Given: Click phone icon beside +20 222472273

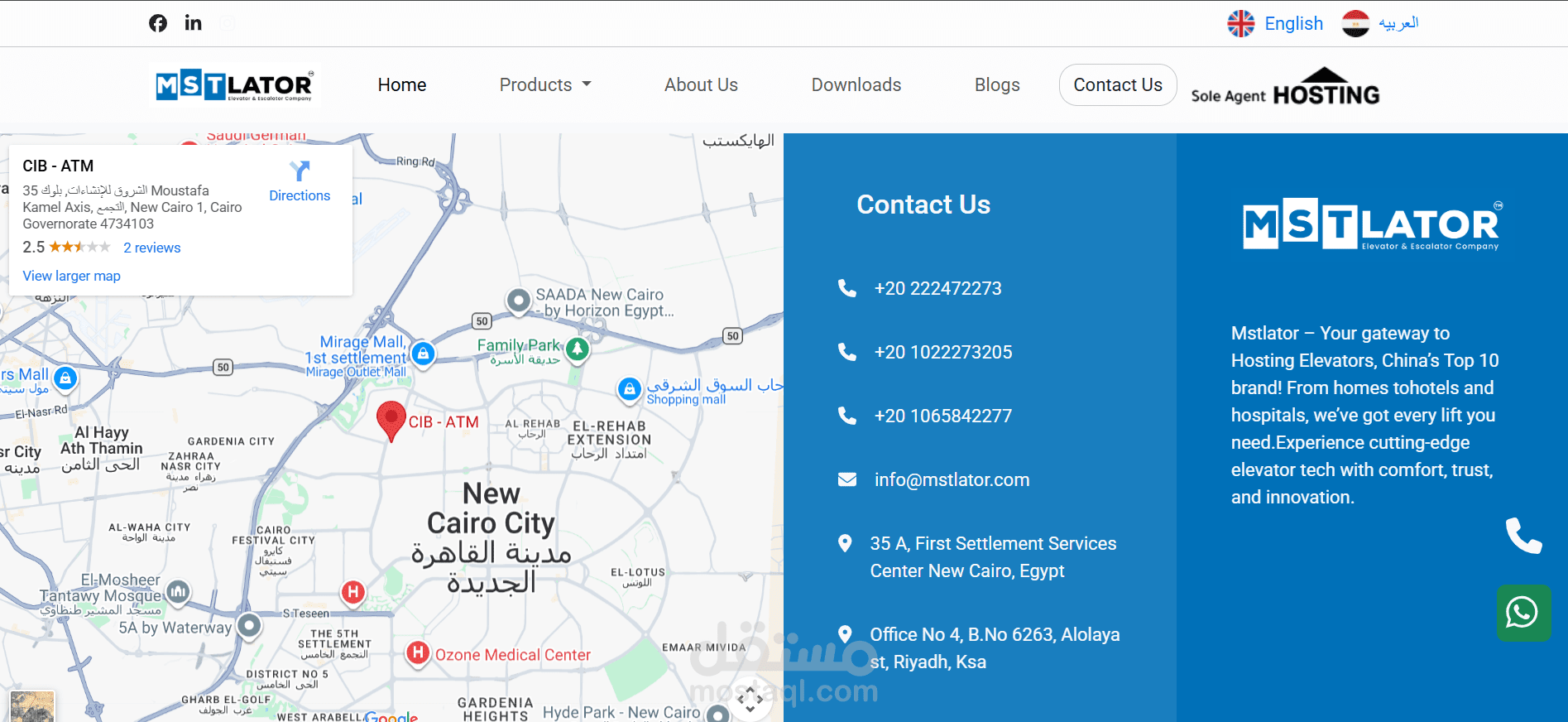Looking at the screenshot, I should click(x=847, y=288).
